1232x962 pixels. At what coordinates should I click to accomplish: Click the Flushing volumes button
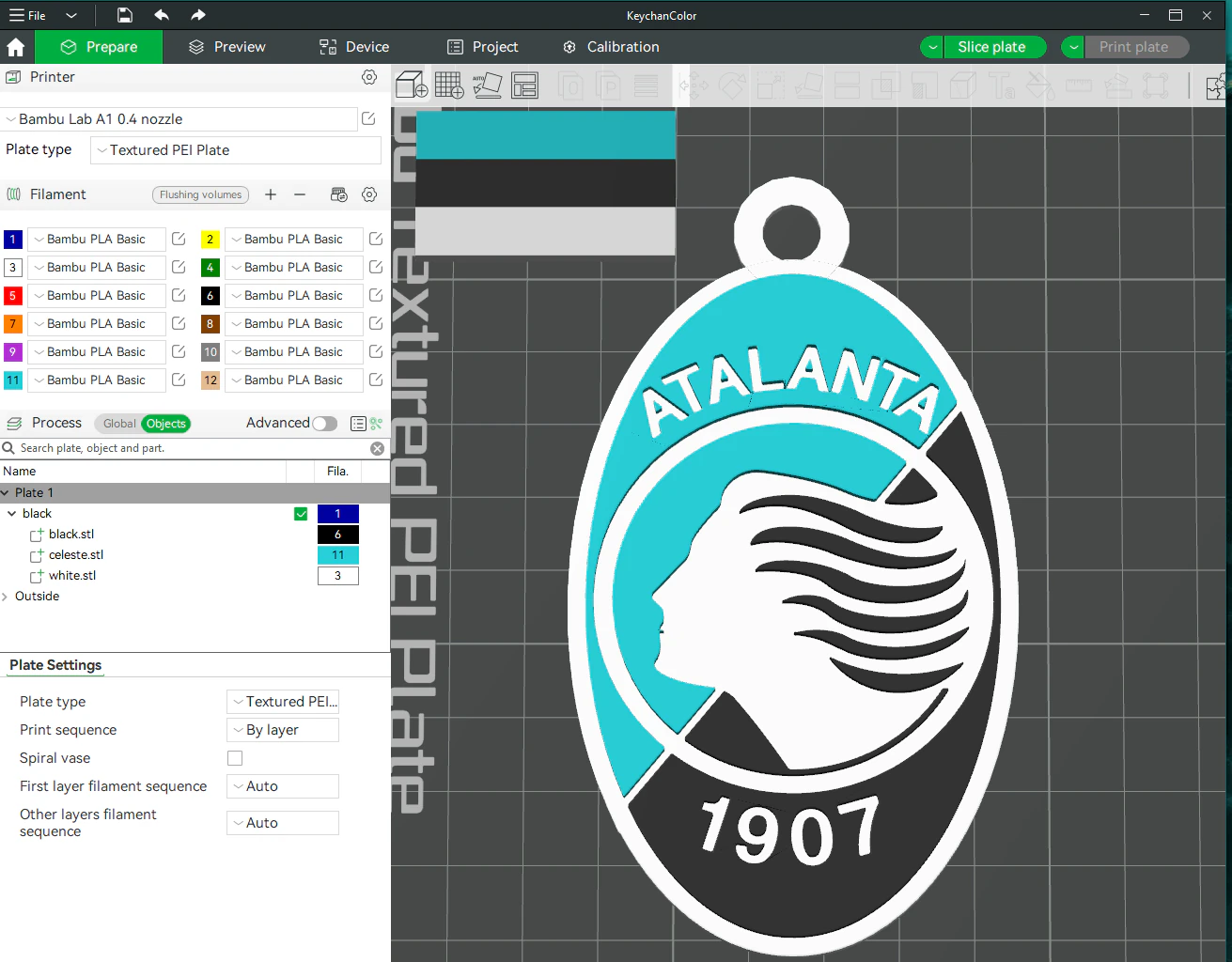click(x=200, y=194)
